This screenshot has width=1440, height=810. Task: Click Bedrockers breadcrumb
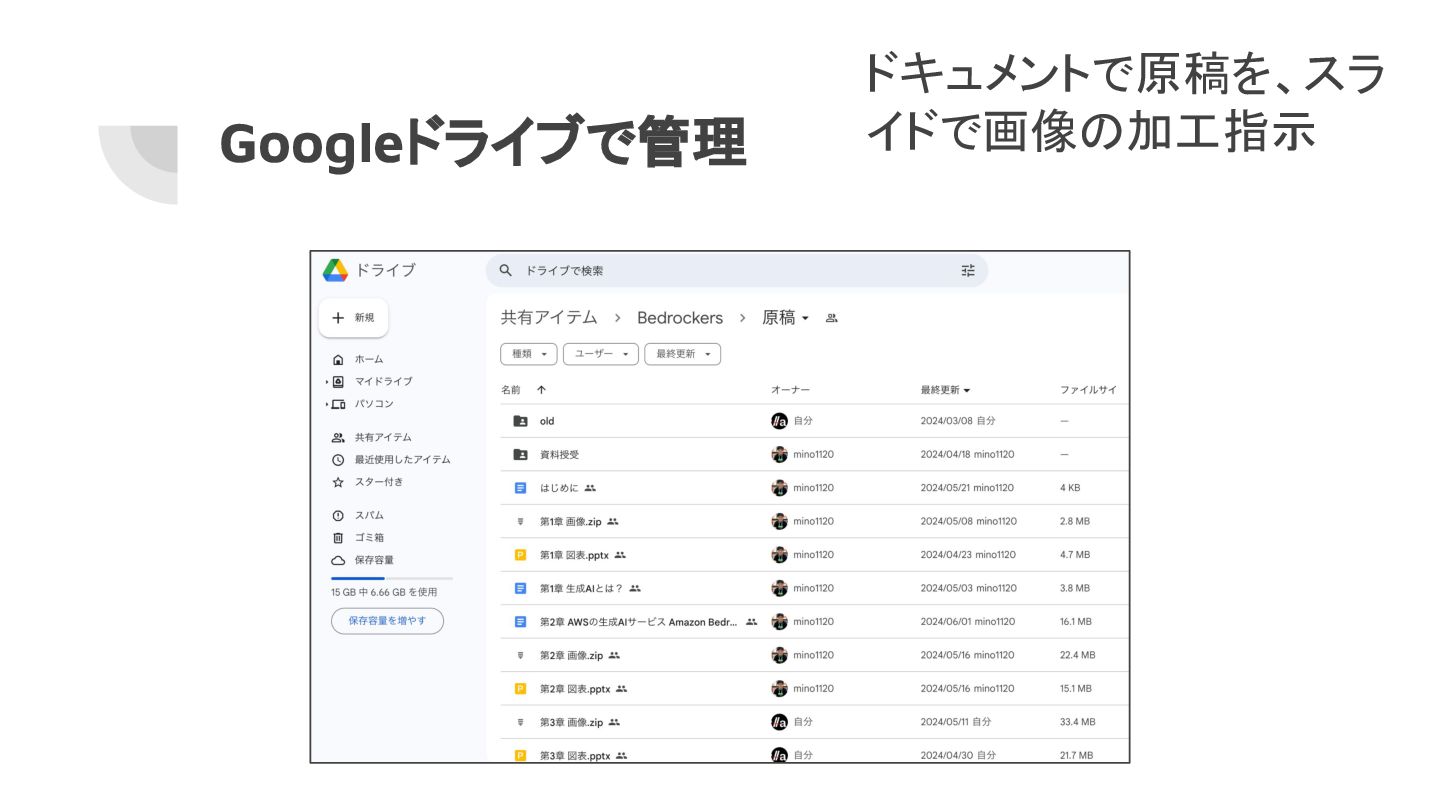[x=680, y=318]
